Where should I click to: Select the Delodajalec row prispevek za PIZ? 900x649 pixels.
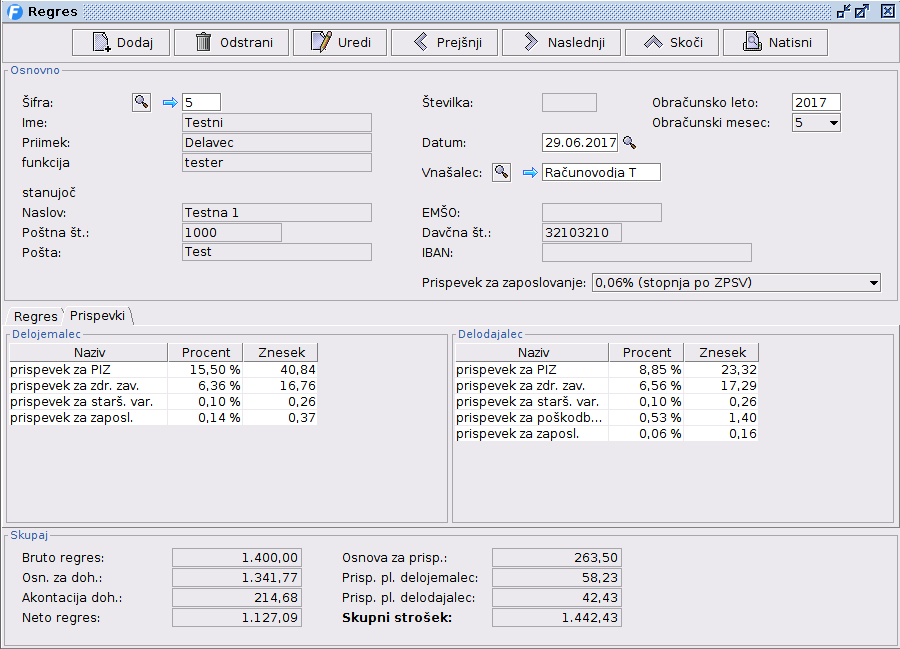(531, 369)
